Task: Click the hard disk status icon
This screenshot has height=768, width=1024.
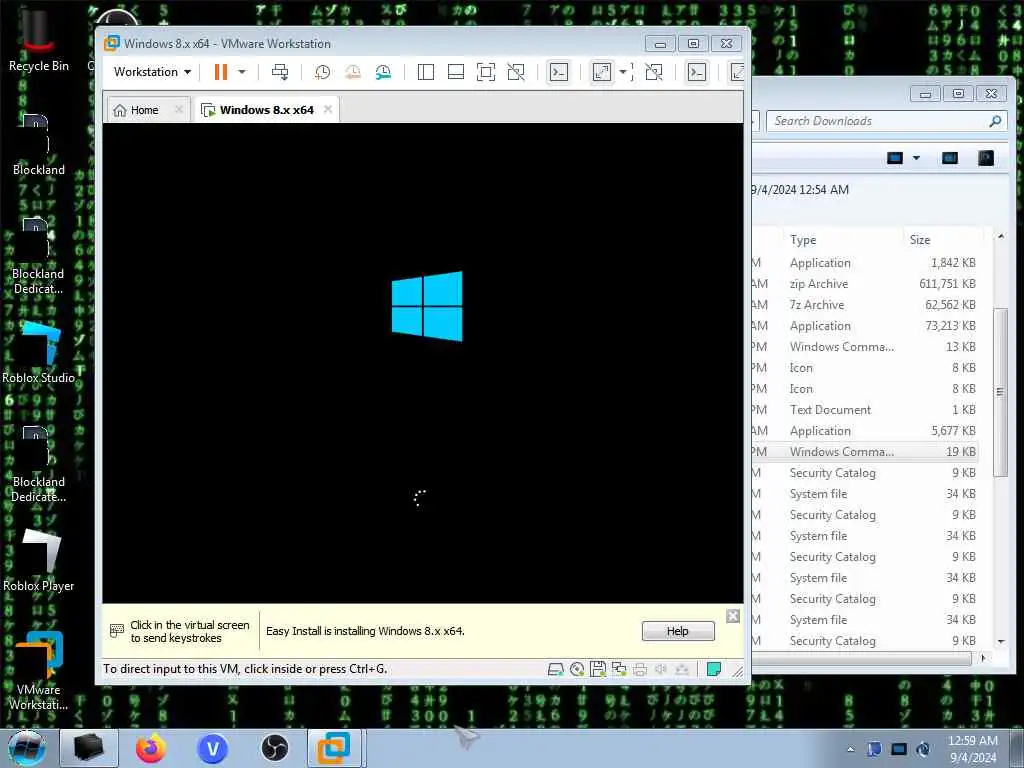Action: [556, 669]
